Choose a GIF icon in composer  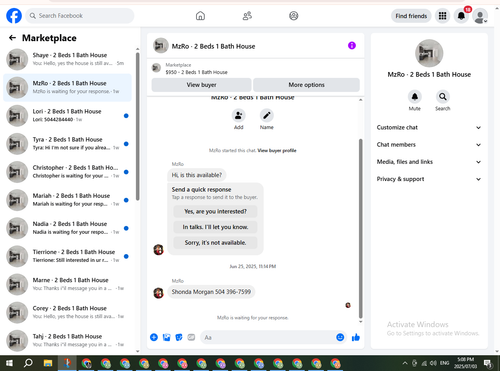pyautogui.click(x=191, y=337)
